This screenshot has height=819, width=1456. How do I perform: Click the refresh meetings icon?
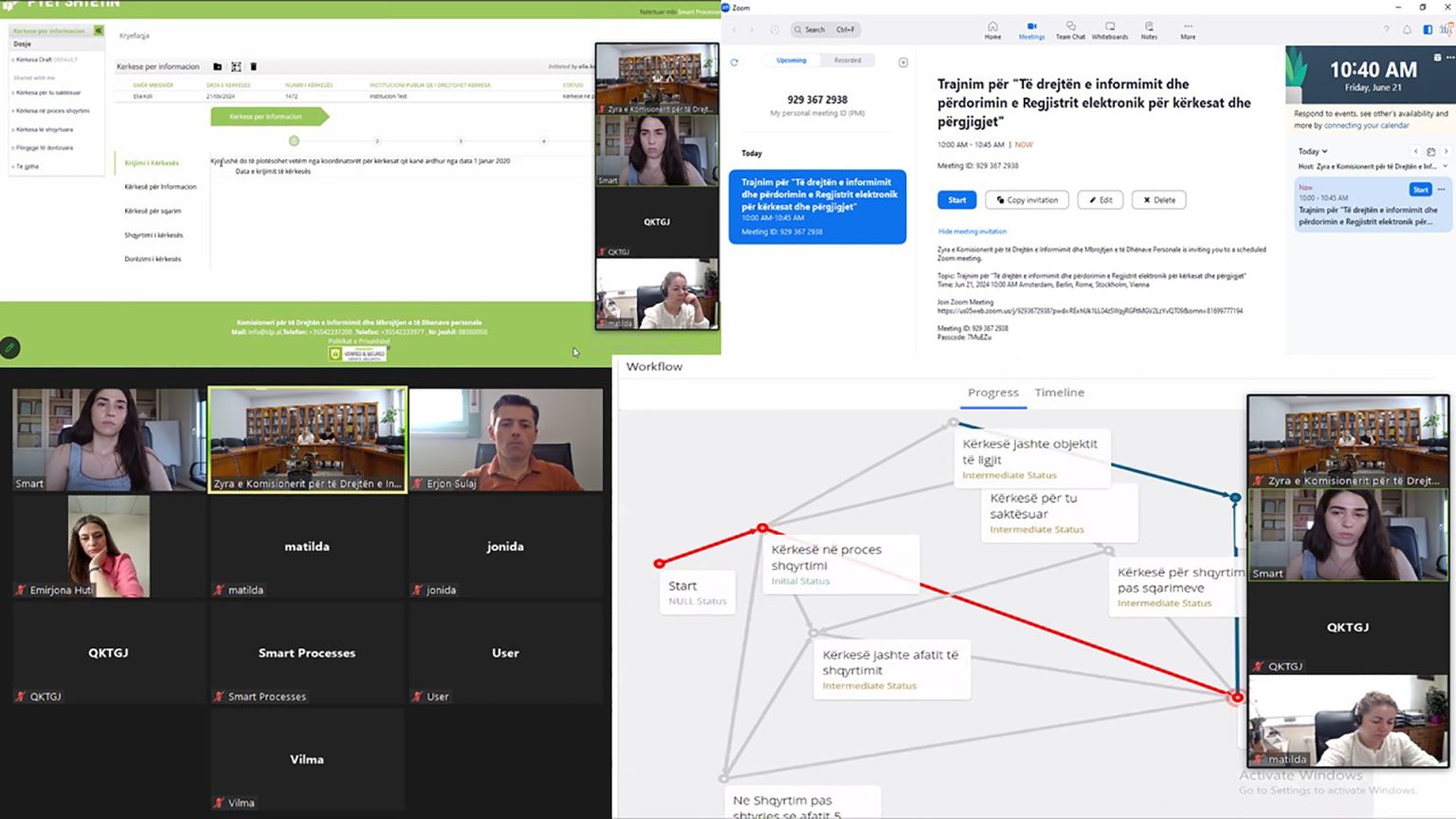coord(734,63)
